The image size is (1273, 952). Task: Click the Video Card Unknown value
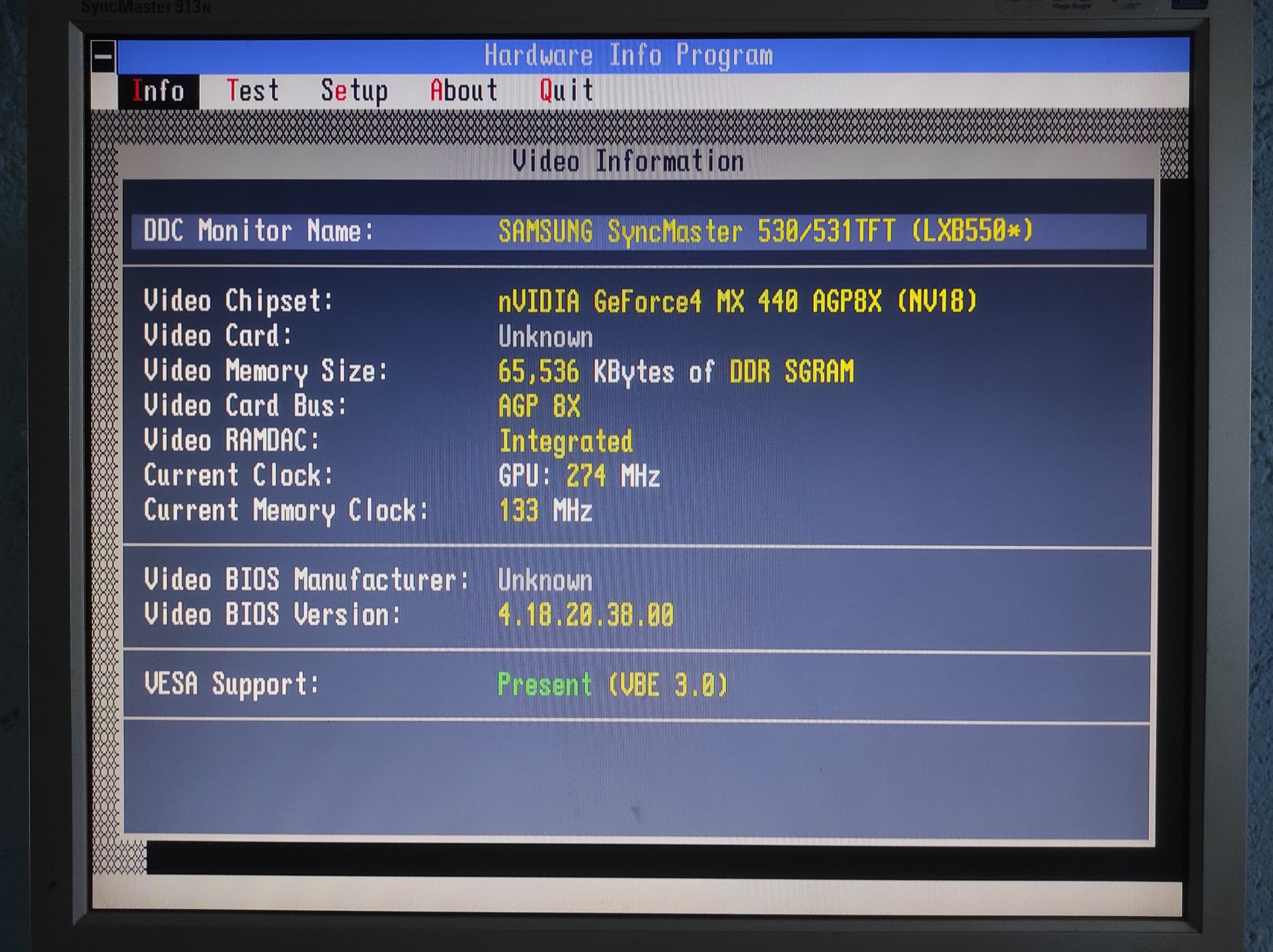[x=545, y=337]
